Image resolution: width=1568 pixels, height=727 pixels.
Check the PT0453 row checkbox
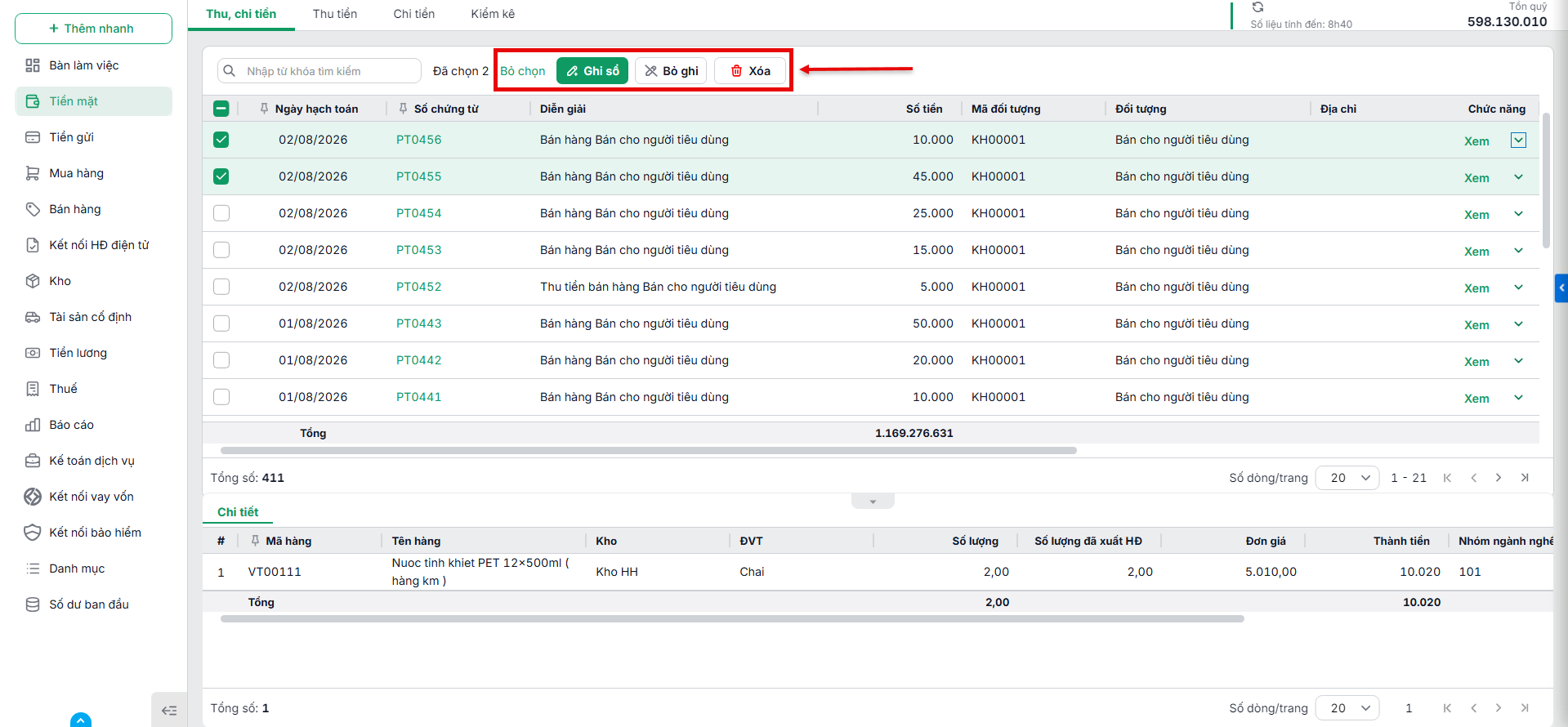pos(221,250)
